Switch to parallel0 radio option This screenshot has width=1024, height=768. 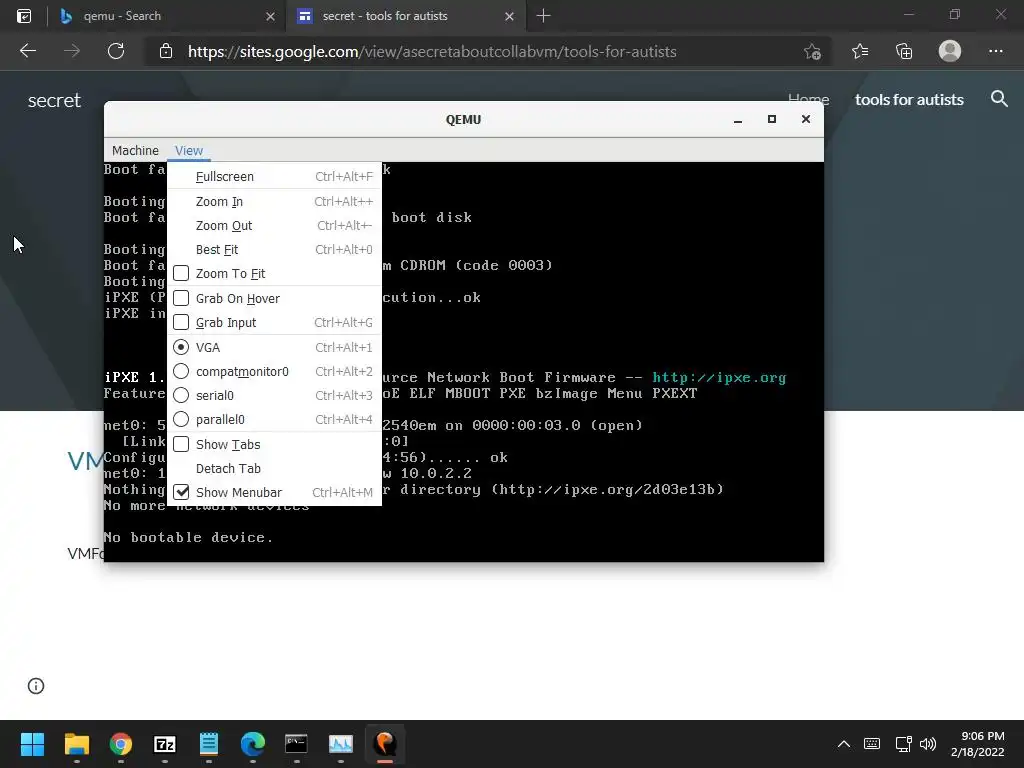(x=181, y=419)
